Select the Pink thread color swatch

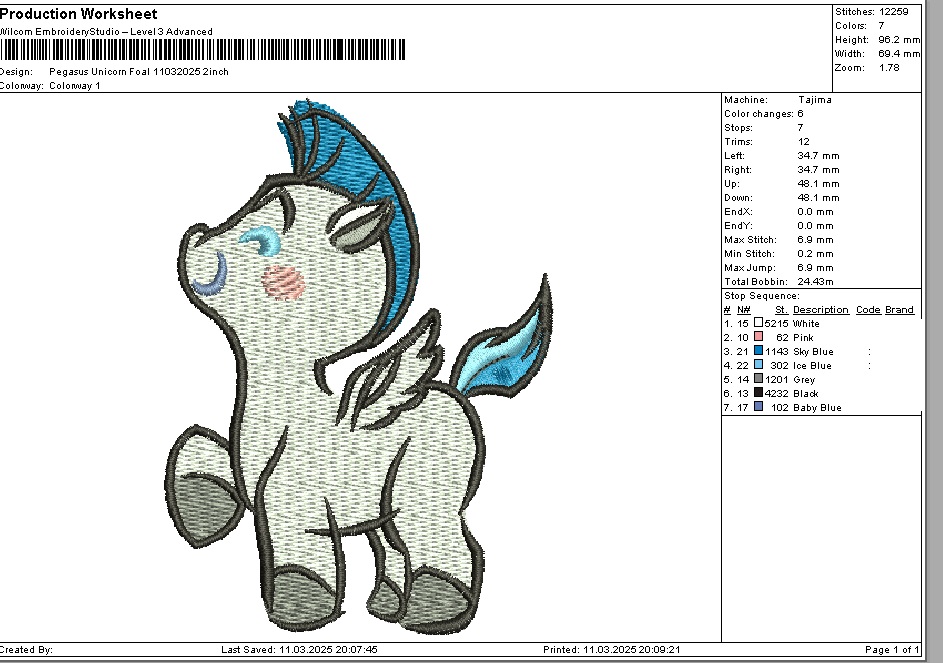[759, 338]
